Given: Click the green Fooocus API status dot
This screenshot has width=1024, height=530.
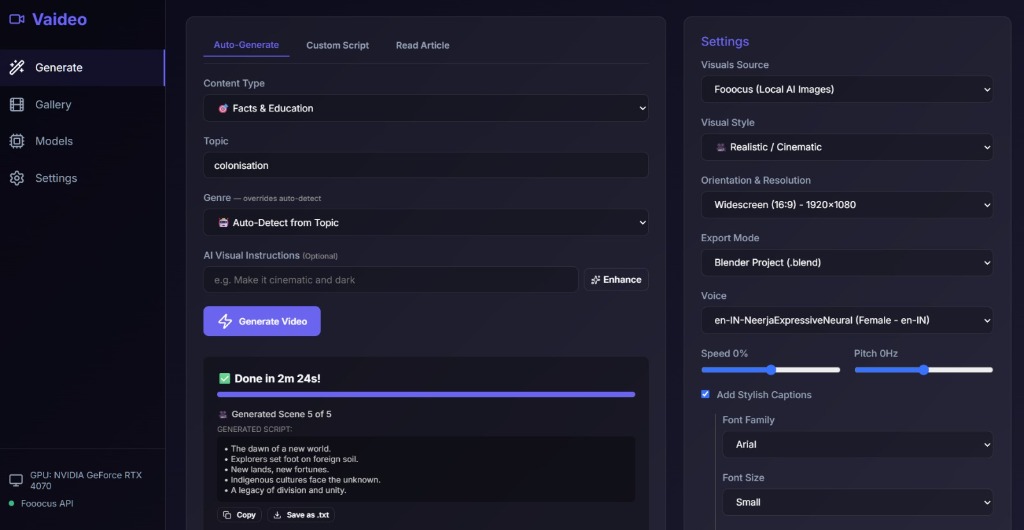Looking at the screenshot, I should (12, 503).
